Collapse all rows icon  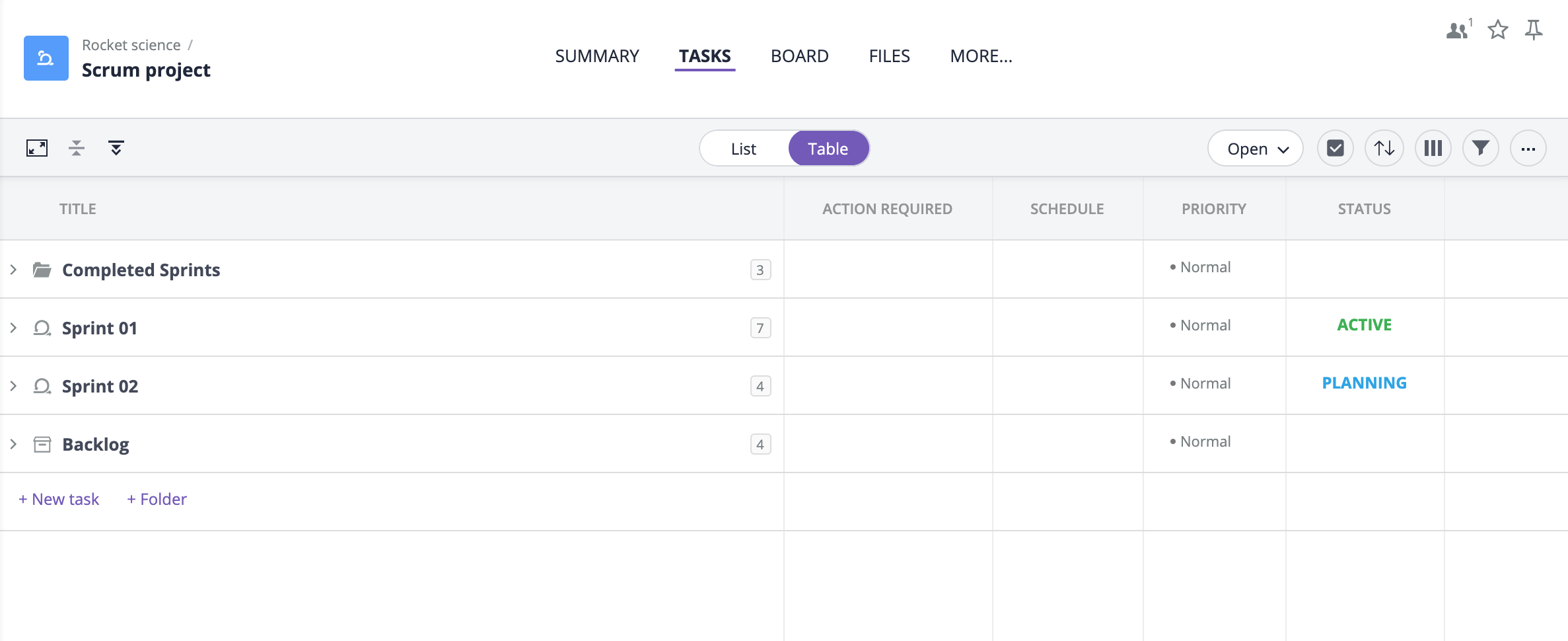(77, 148)
